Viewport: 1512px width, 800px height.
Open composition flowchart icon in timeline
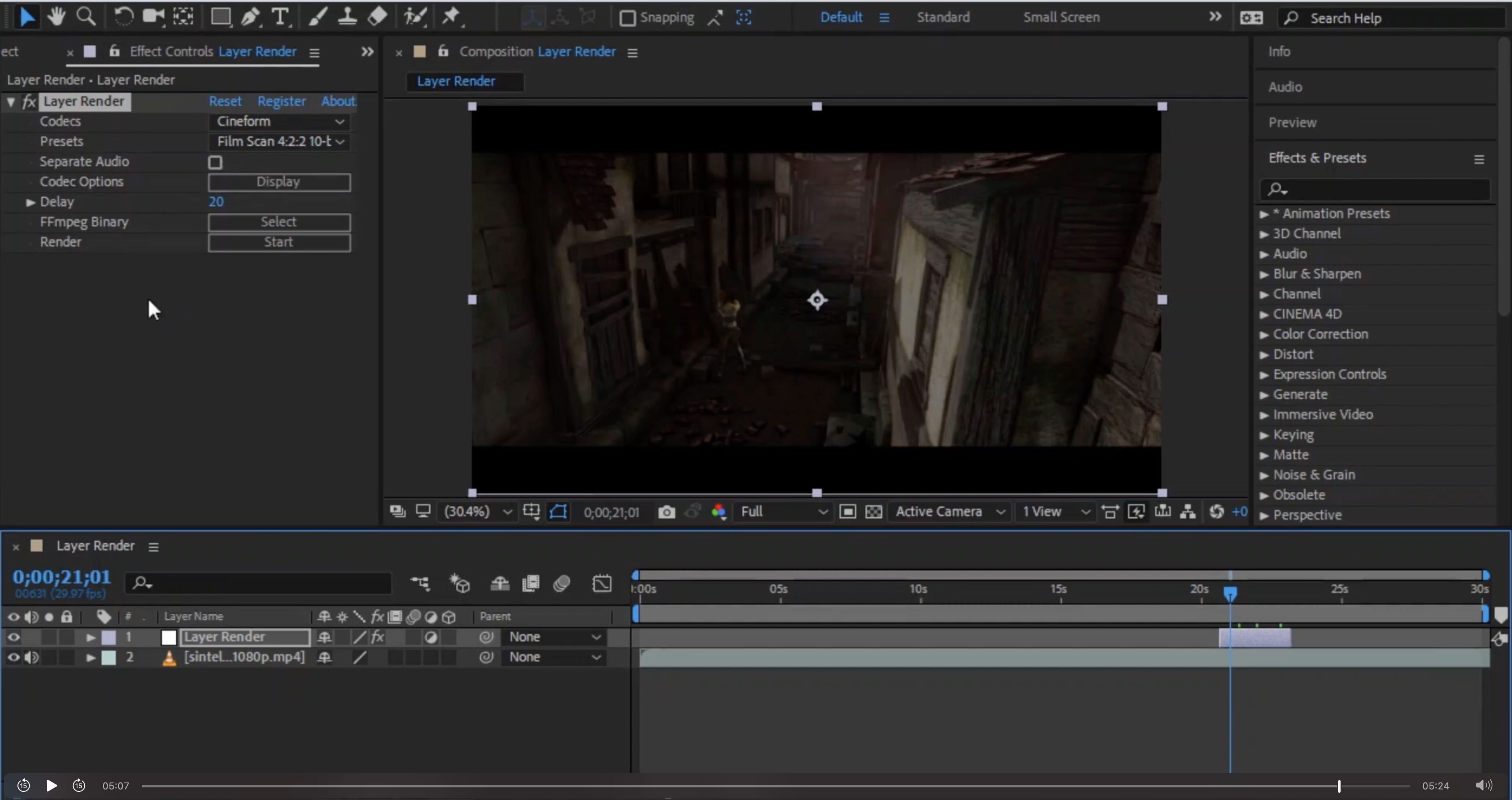(420, 584)
